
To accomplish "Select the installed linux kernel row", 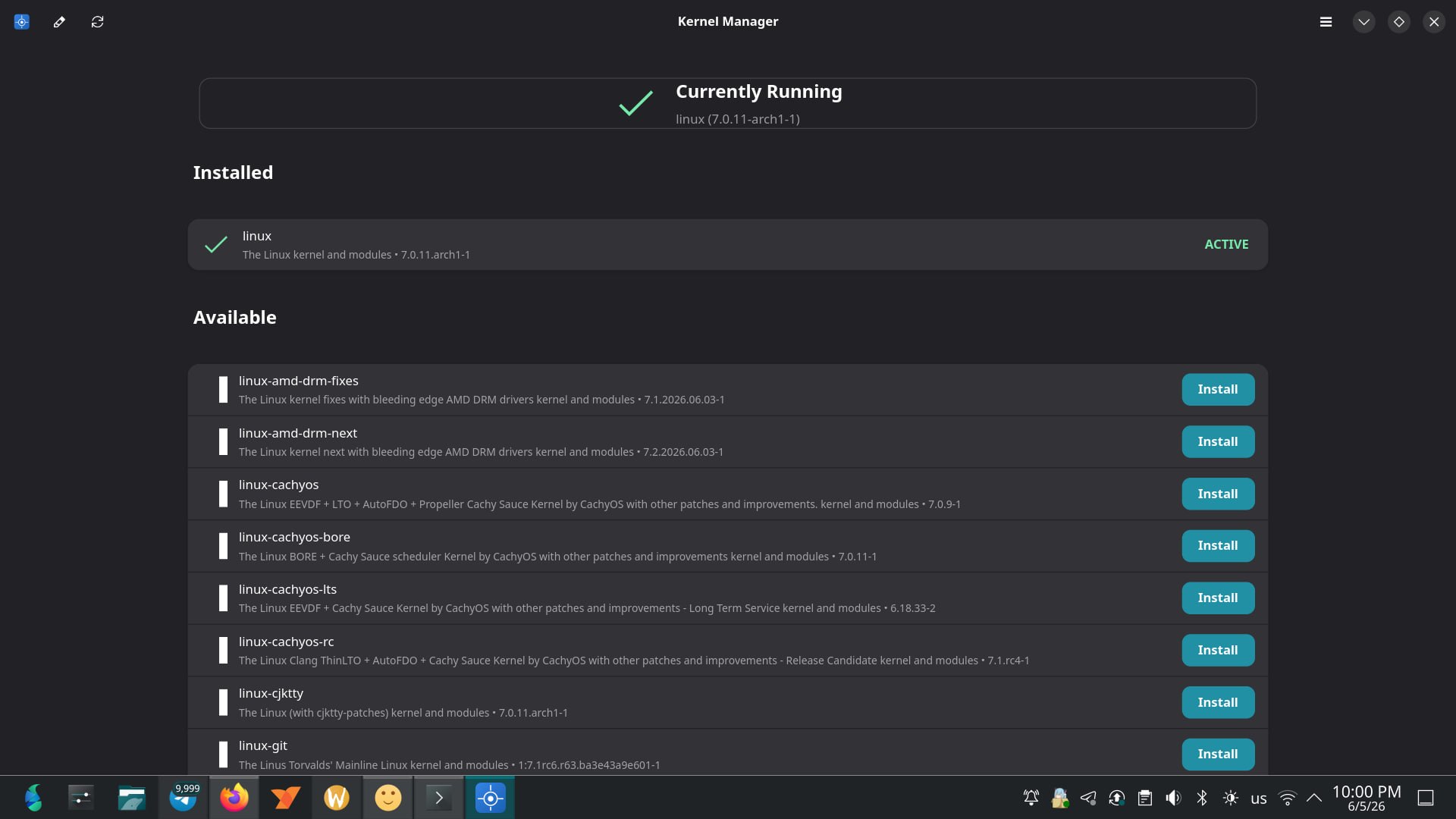I will 727,245.
